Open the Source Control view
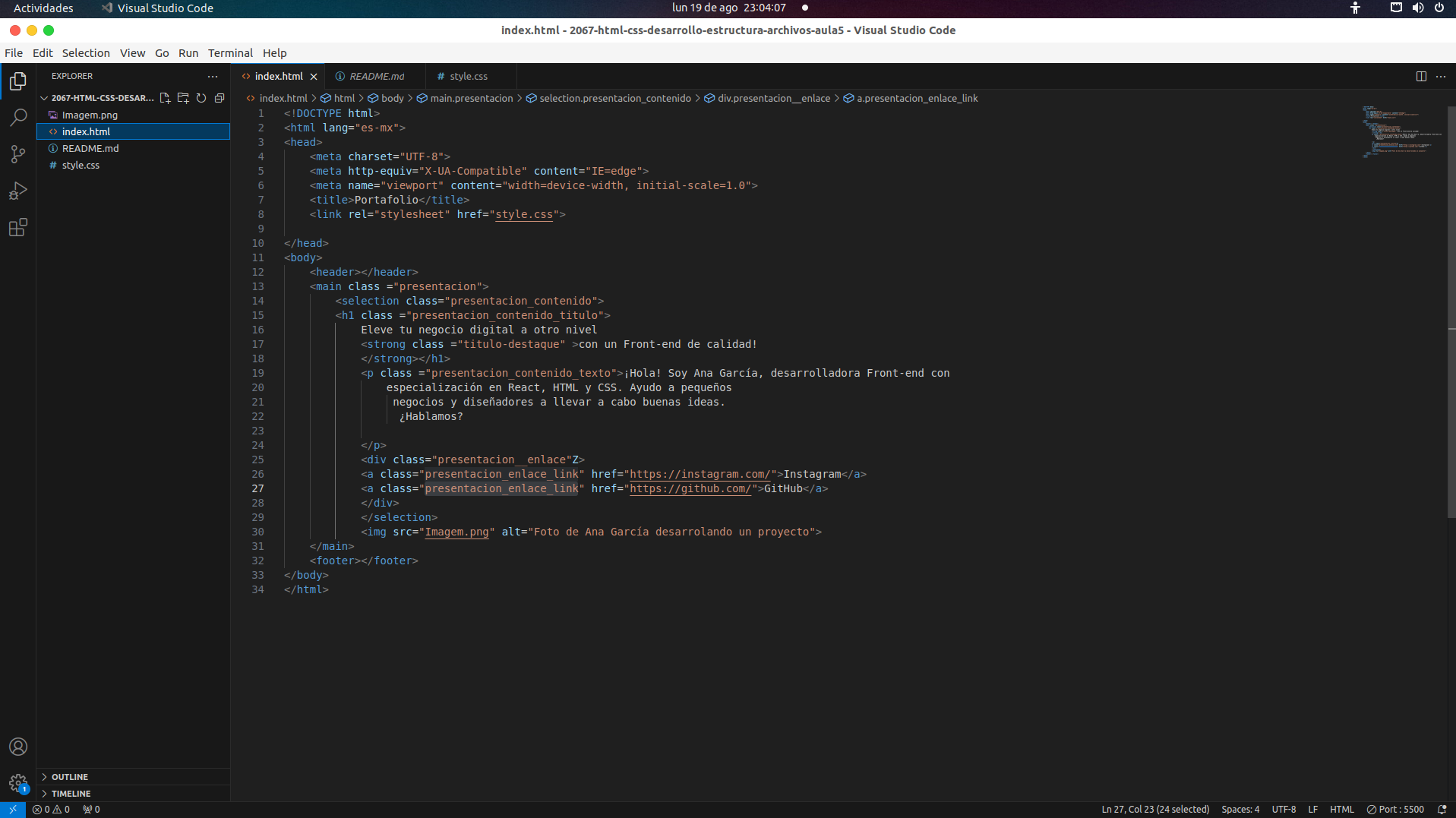1456x818 pixels. (18, 154)
